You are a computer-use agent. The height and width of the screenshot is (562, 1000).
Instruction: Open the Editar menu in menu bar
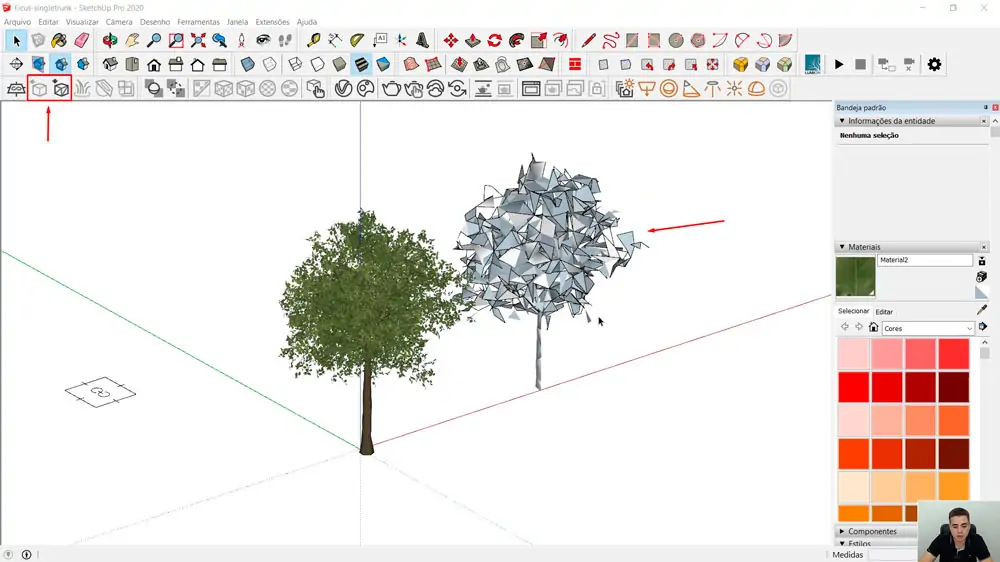point(48,22)
